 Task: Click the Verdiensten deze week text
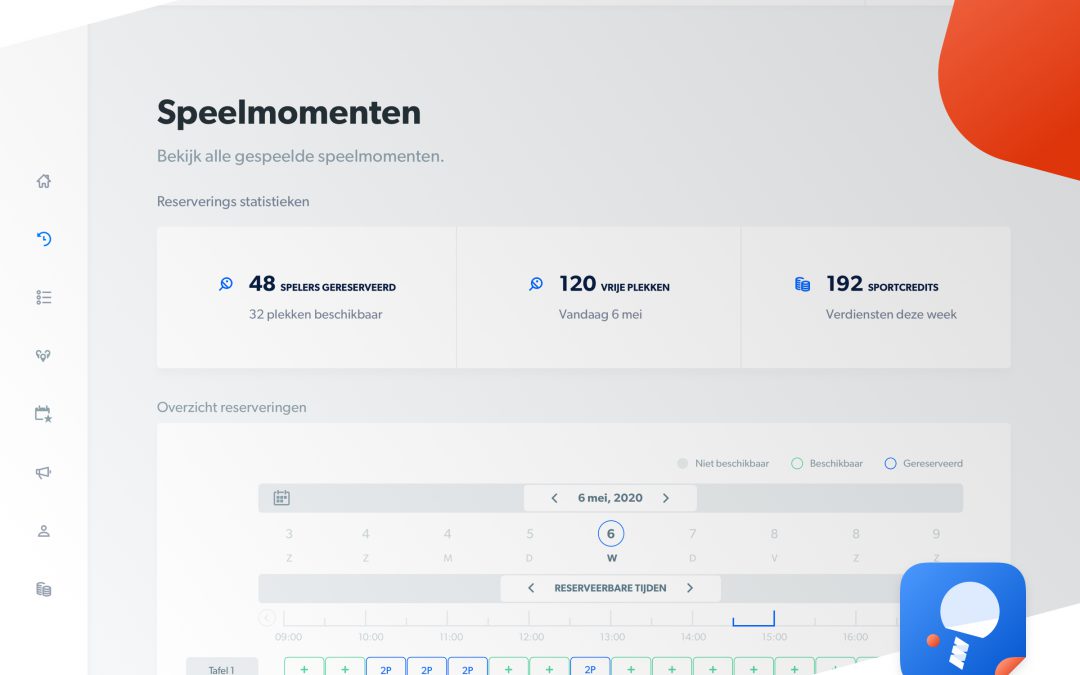coord(891,314)
